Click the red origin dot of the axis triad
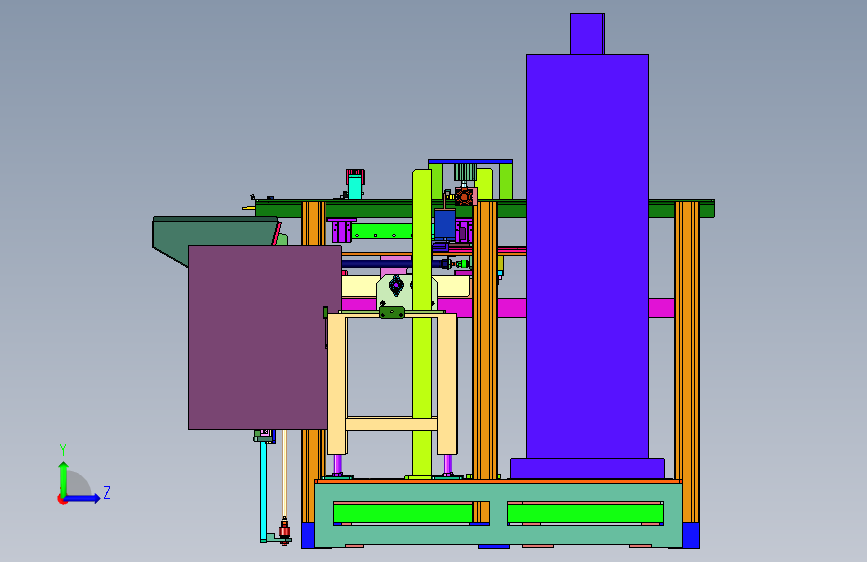Screen dimensions: 867x562 pos(61,499)
